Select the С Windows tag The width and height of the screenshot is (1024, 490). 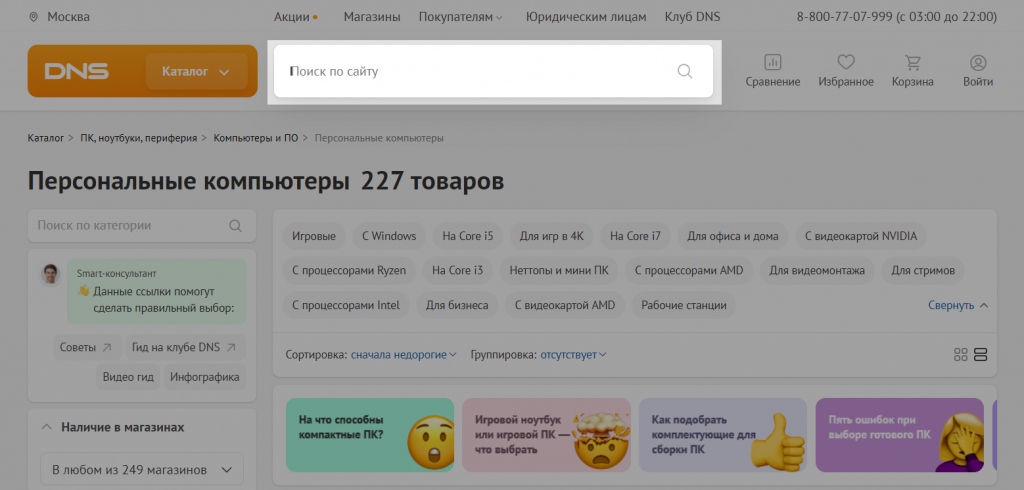[x=389, y=236]
